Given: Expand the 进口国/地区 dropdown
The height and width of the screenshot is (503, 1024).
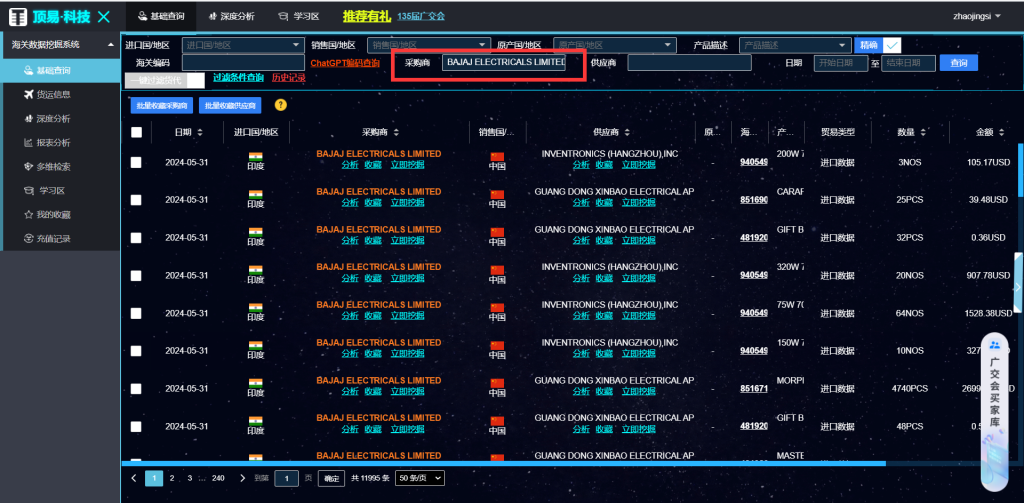Looking at the screenshot, I should click(x=295, y=45).
